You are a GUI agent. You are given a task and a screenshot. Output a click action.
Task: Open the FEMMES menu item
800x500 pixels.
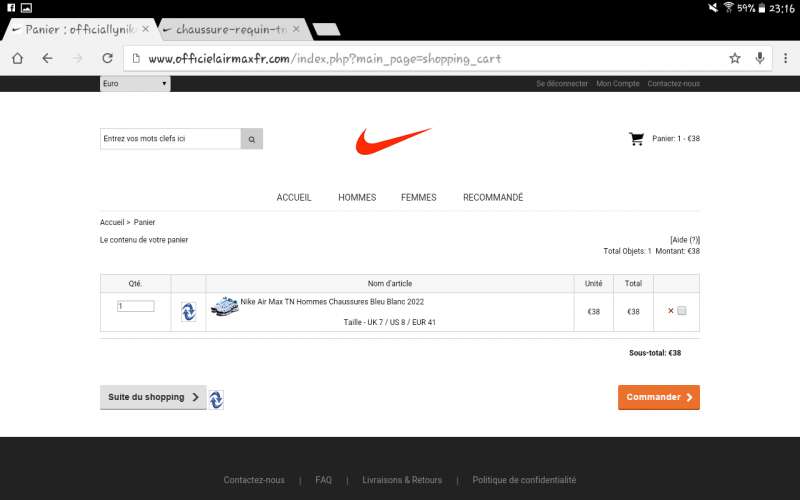(x=418, y=197)
